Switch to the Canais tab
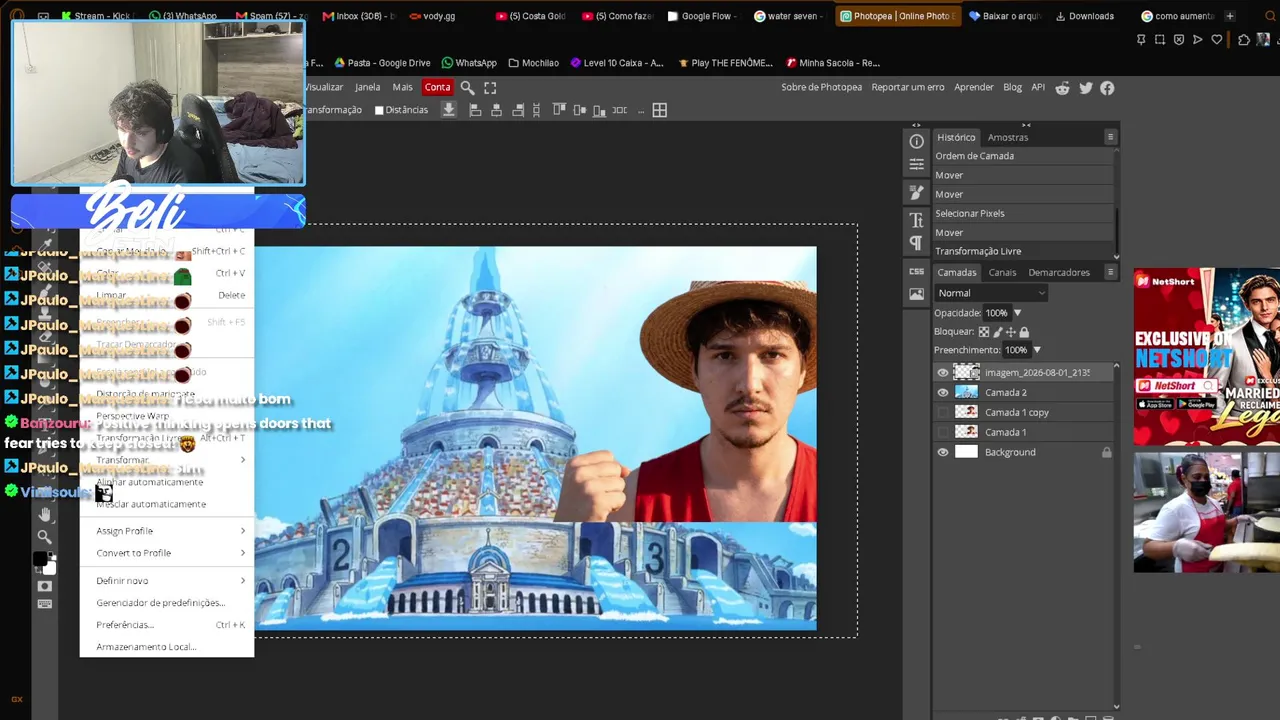Screen dimensions: 1280x720 (1002, 272)
